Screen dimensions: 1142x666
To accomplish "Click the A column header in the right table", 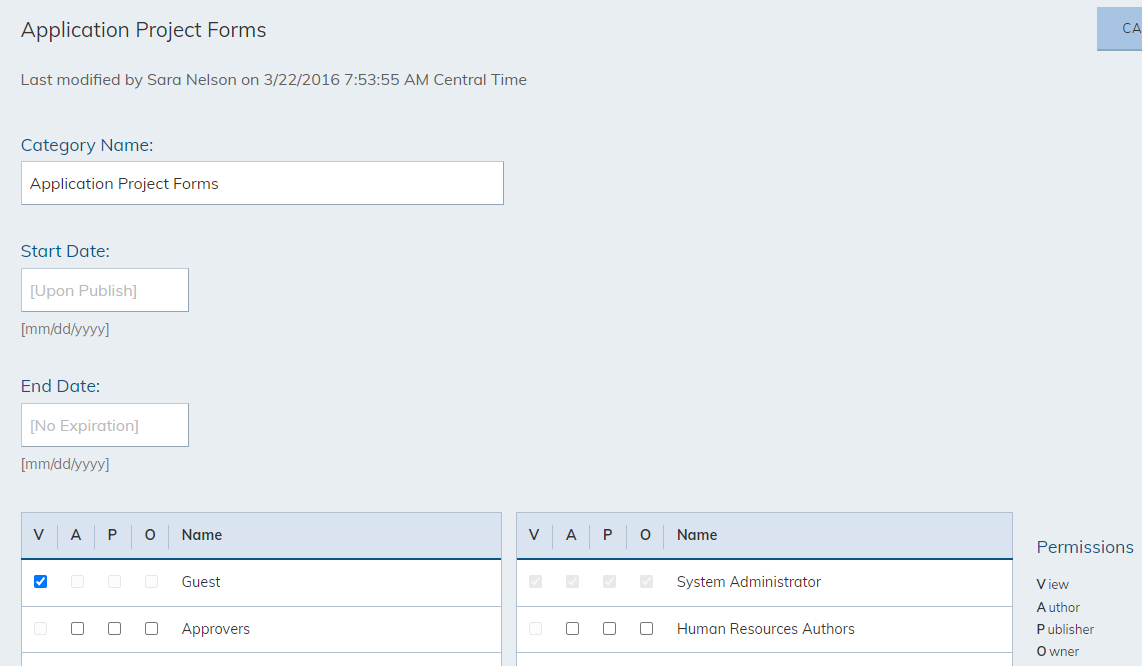I will click(x=571, y=535).
